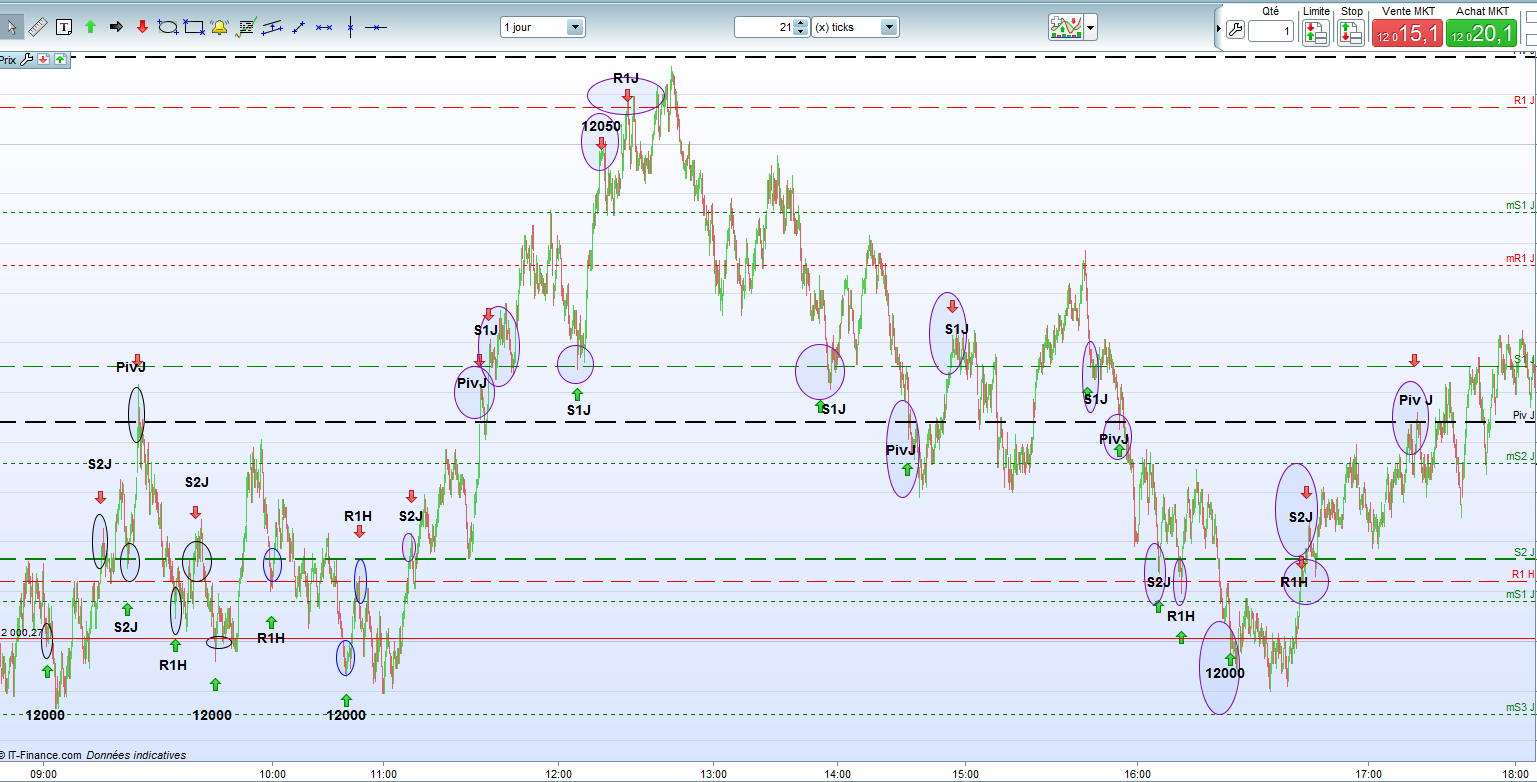
Task: Select the parallel channel tool
Action: tap(271, 27)
